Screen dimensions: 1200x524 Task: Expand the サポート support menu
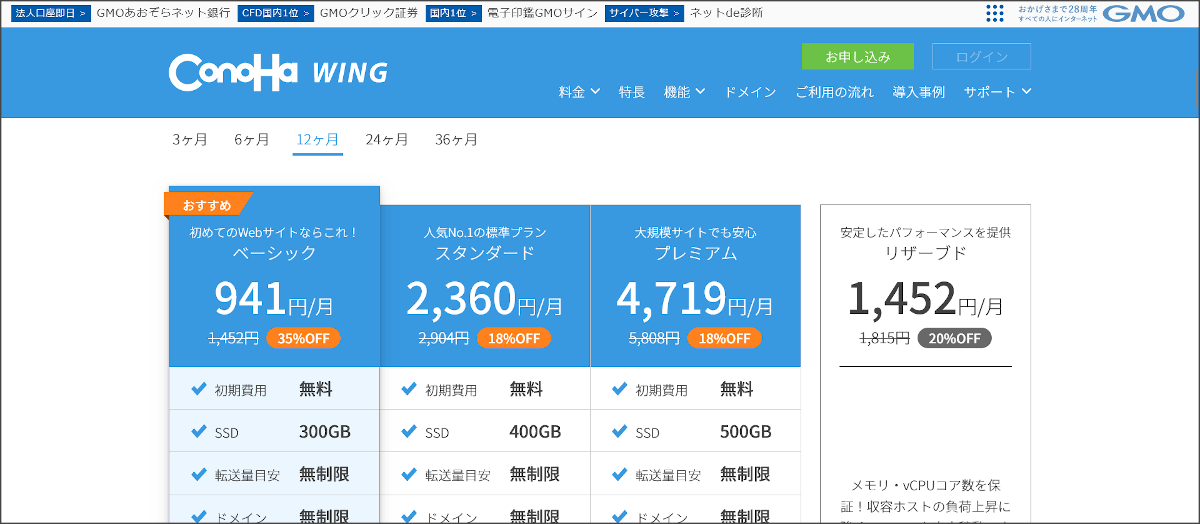coord(997,92)
